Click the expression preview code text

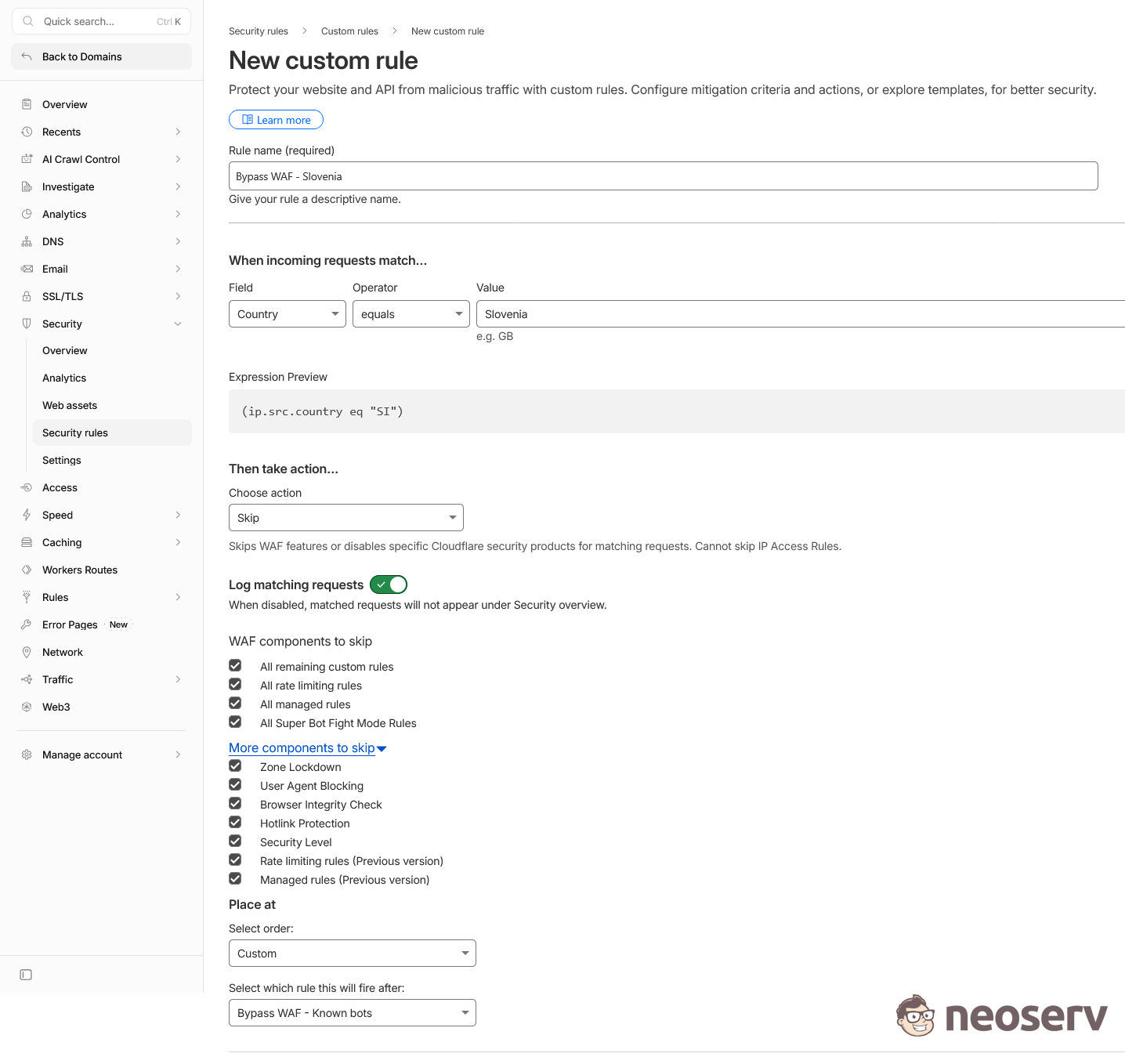(322, 411)
